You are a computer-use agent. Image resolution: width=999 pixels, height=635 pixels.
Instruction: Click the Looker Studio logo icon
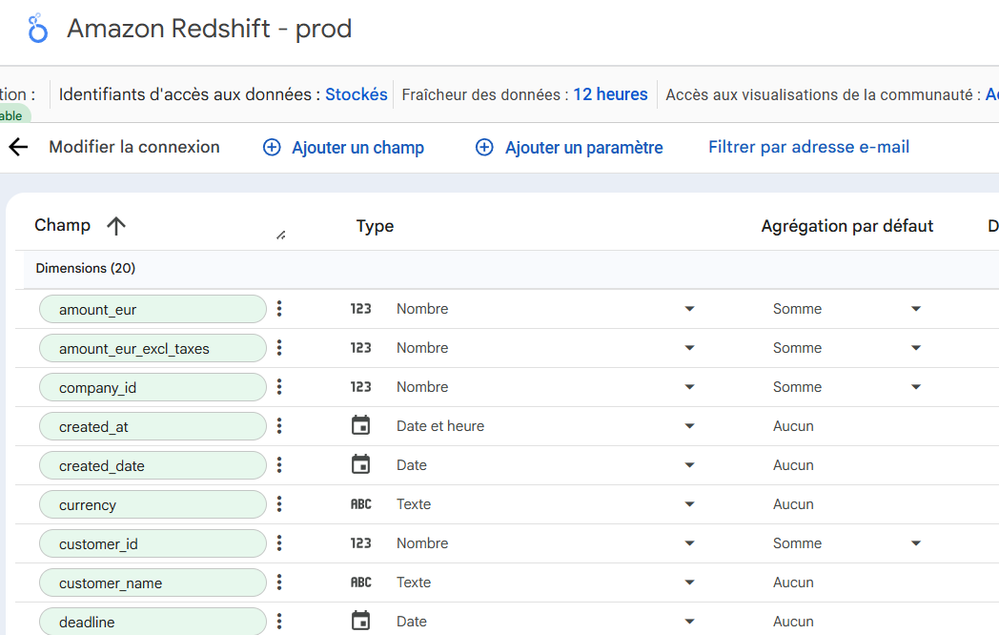38,29
